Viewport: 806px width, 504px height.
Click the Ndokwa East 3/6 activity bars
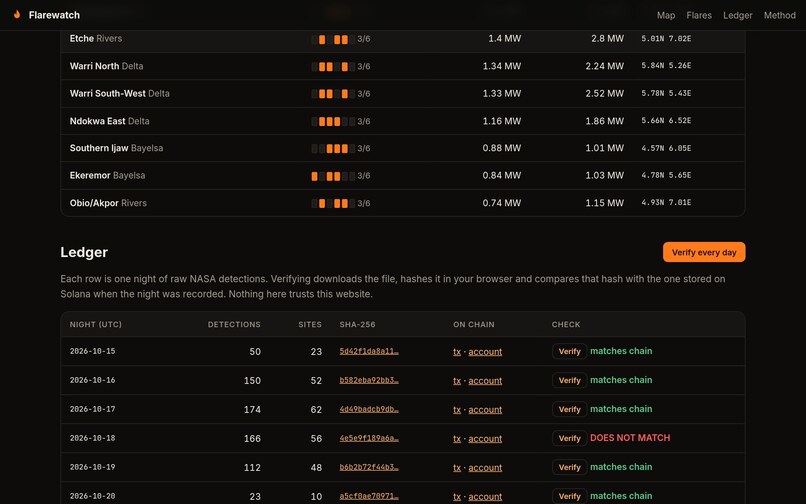[x=333, y=121]
